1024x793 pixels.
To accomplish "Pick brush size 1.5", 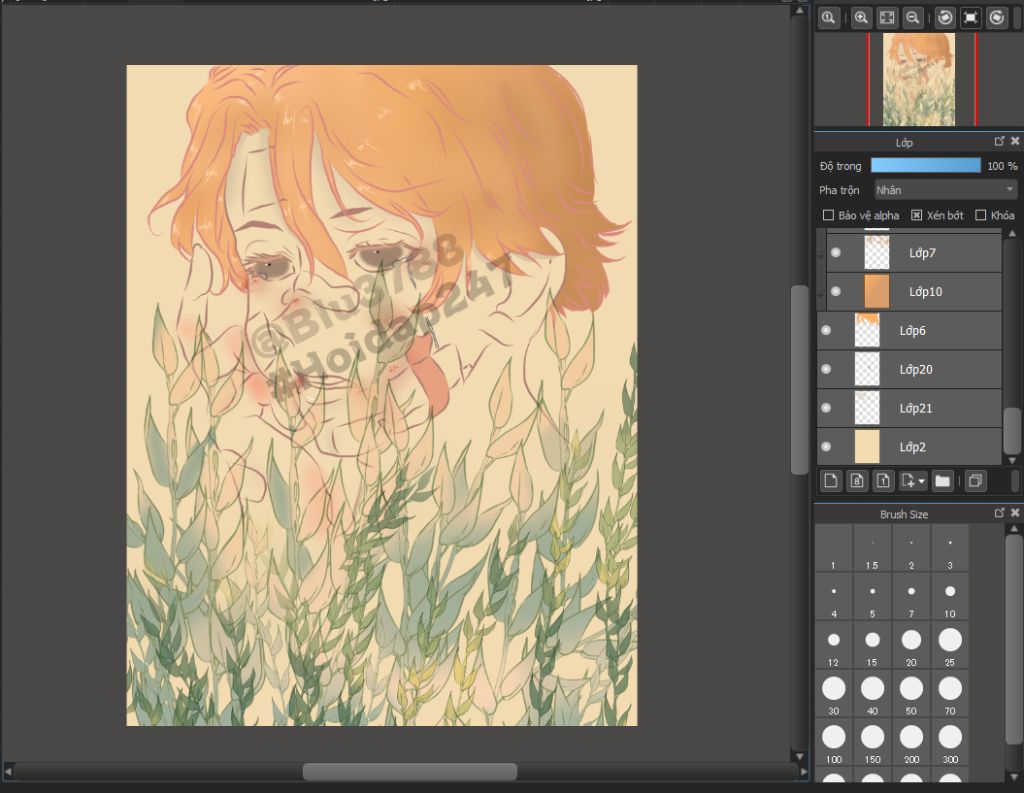I will click(x=872, y=549).
